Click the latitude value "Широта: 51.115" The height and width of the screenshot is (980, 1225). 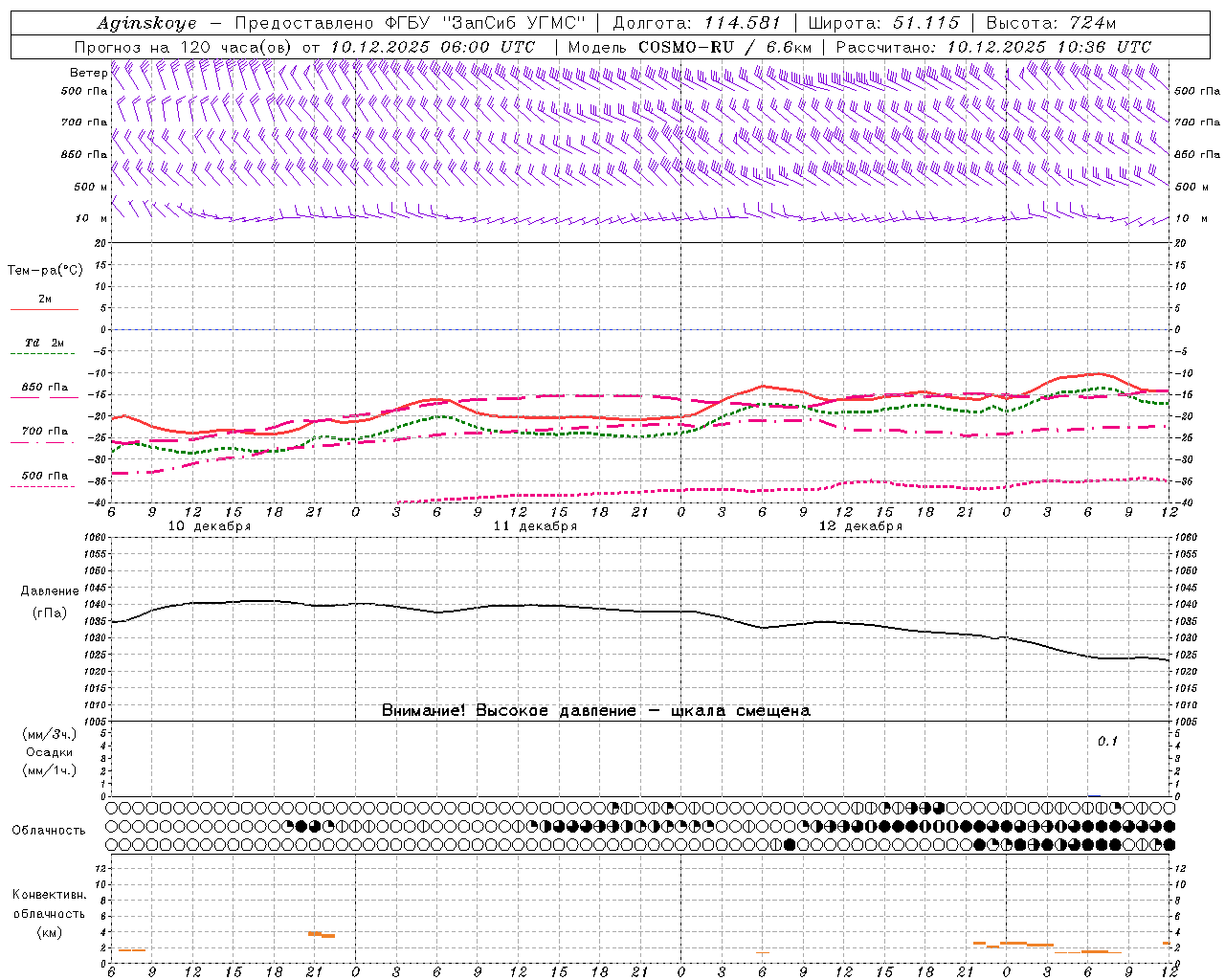click(883, 23)
